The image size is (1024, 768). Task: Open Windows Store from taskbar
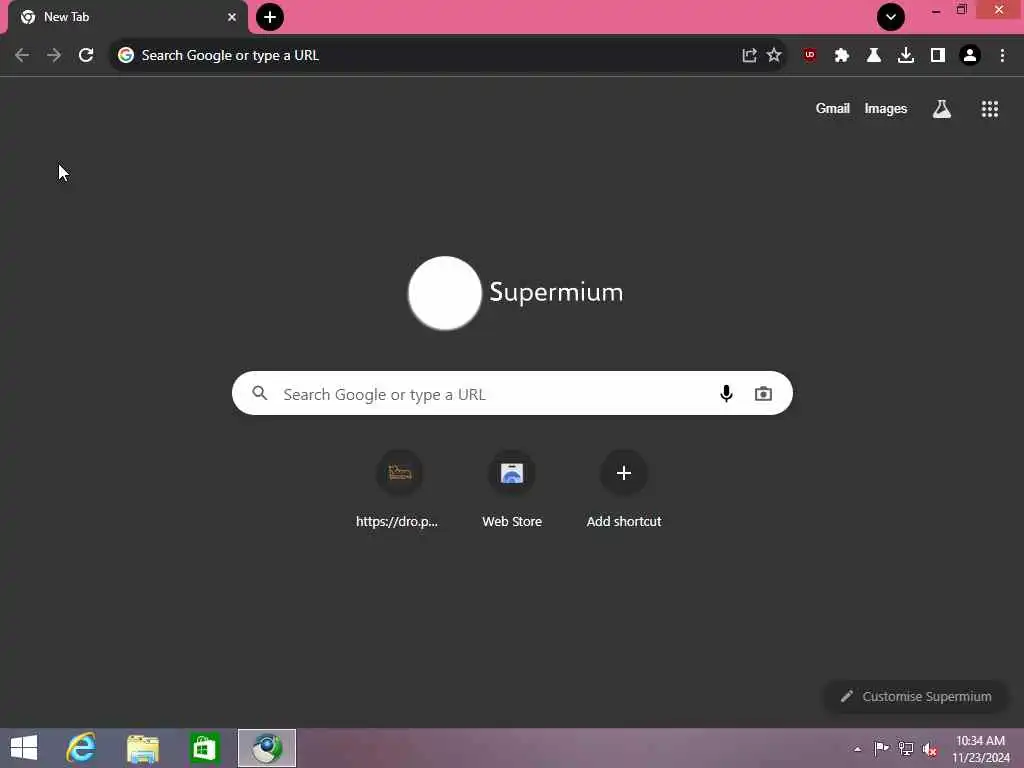pos(204,748)
